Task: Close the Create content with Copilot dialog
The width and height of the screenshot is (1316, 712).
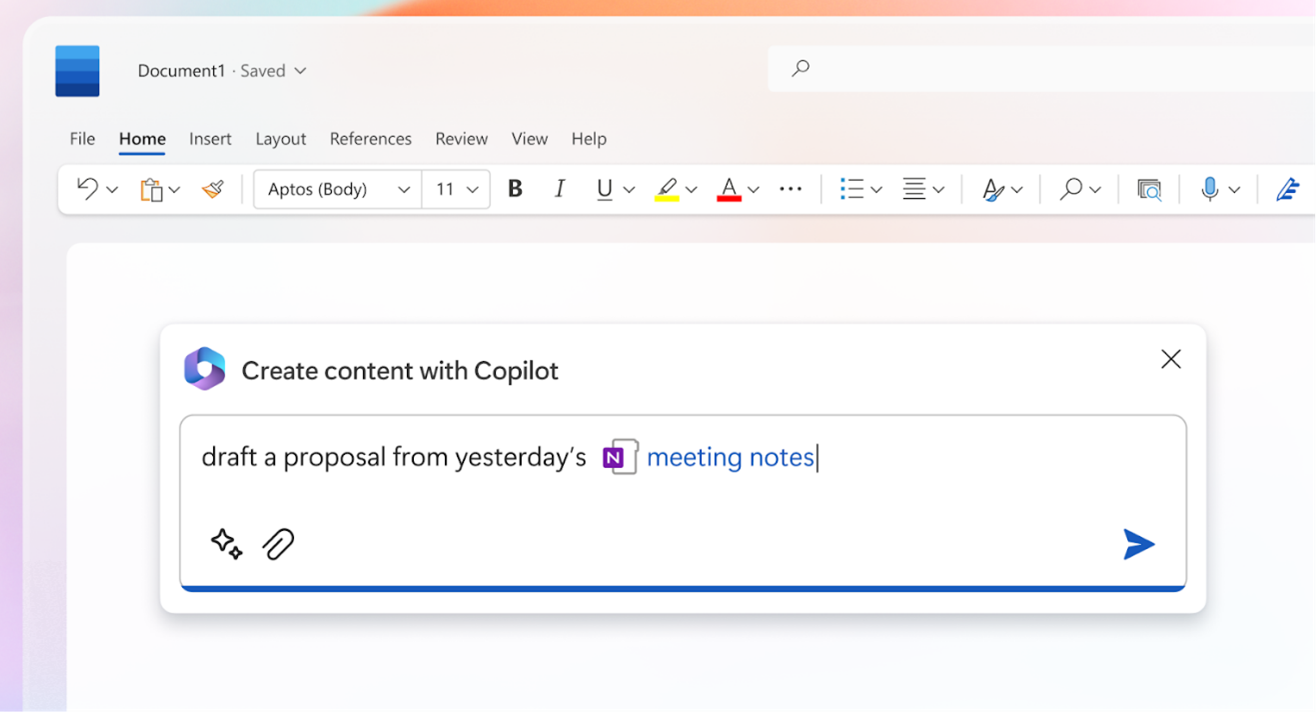Action: click(x=1171, y=359)
